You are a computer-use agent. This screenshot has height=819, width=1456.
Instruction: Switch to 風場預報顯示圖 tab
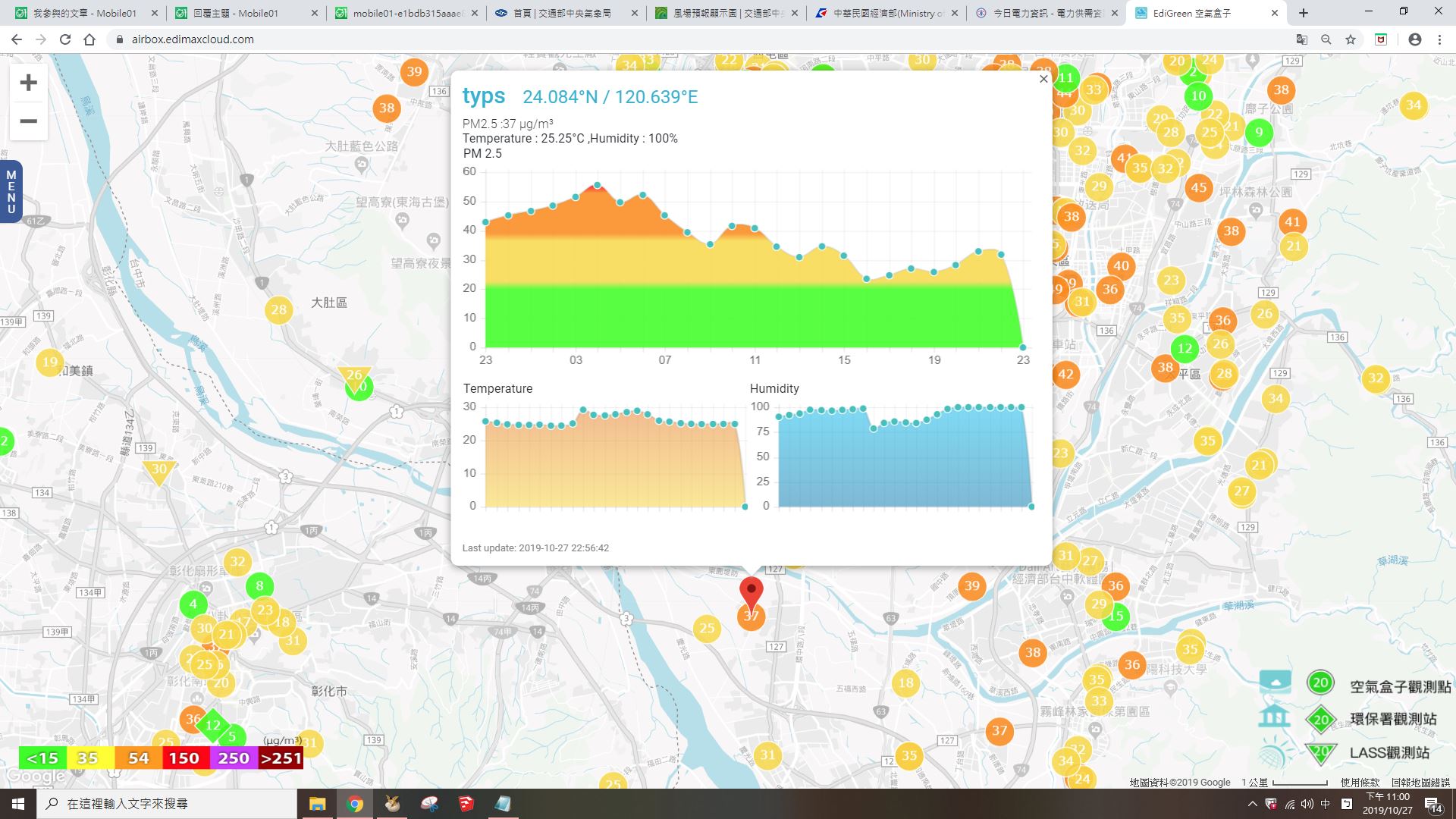(x=726, y=13)
